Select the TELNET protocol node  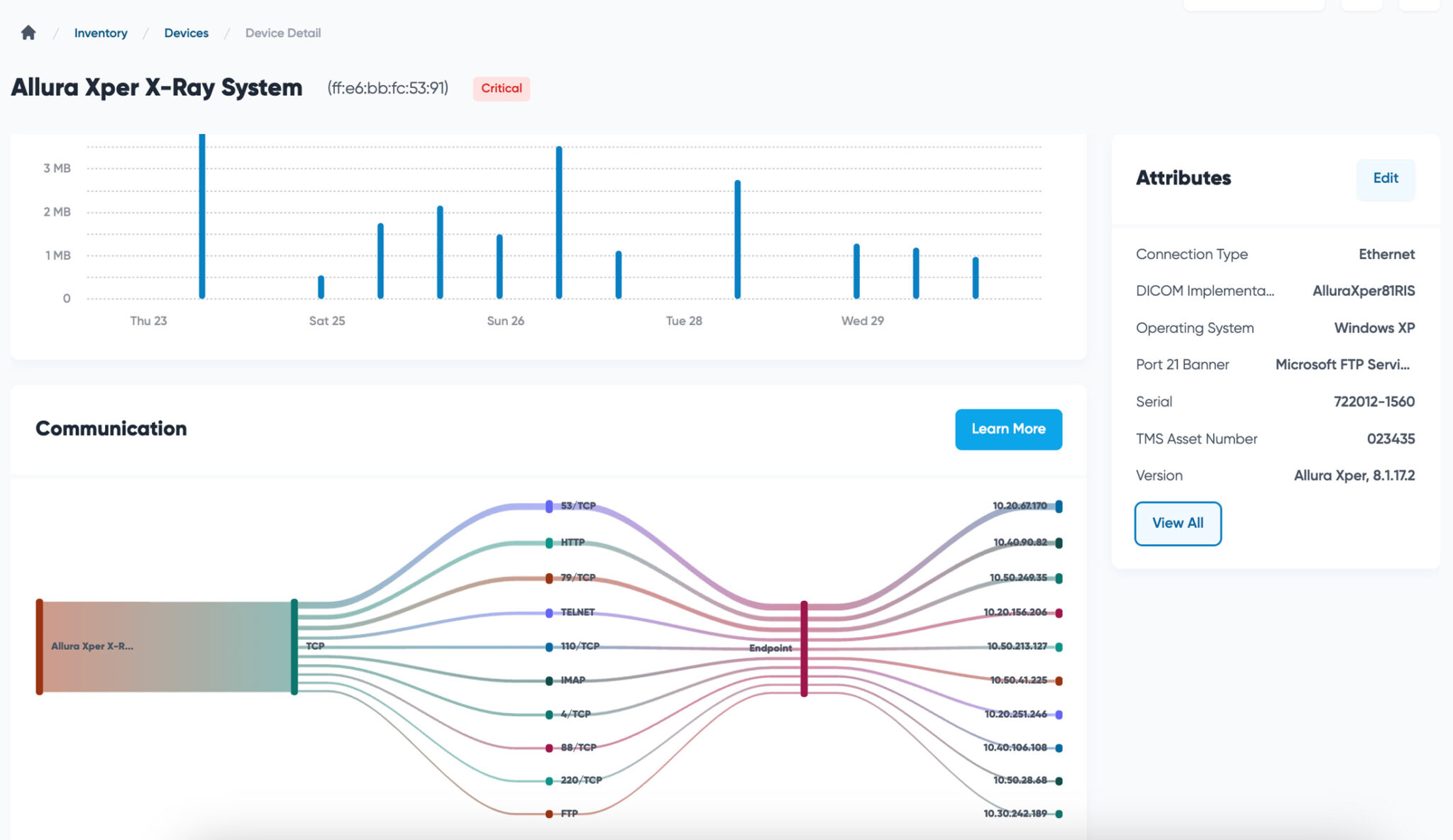549,613
